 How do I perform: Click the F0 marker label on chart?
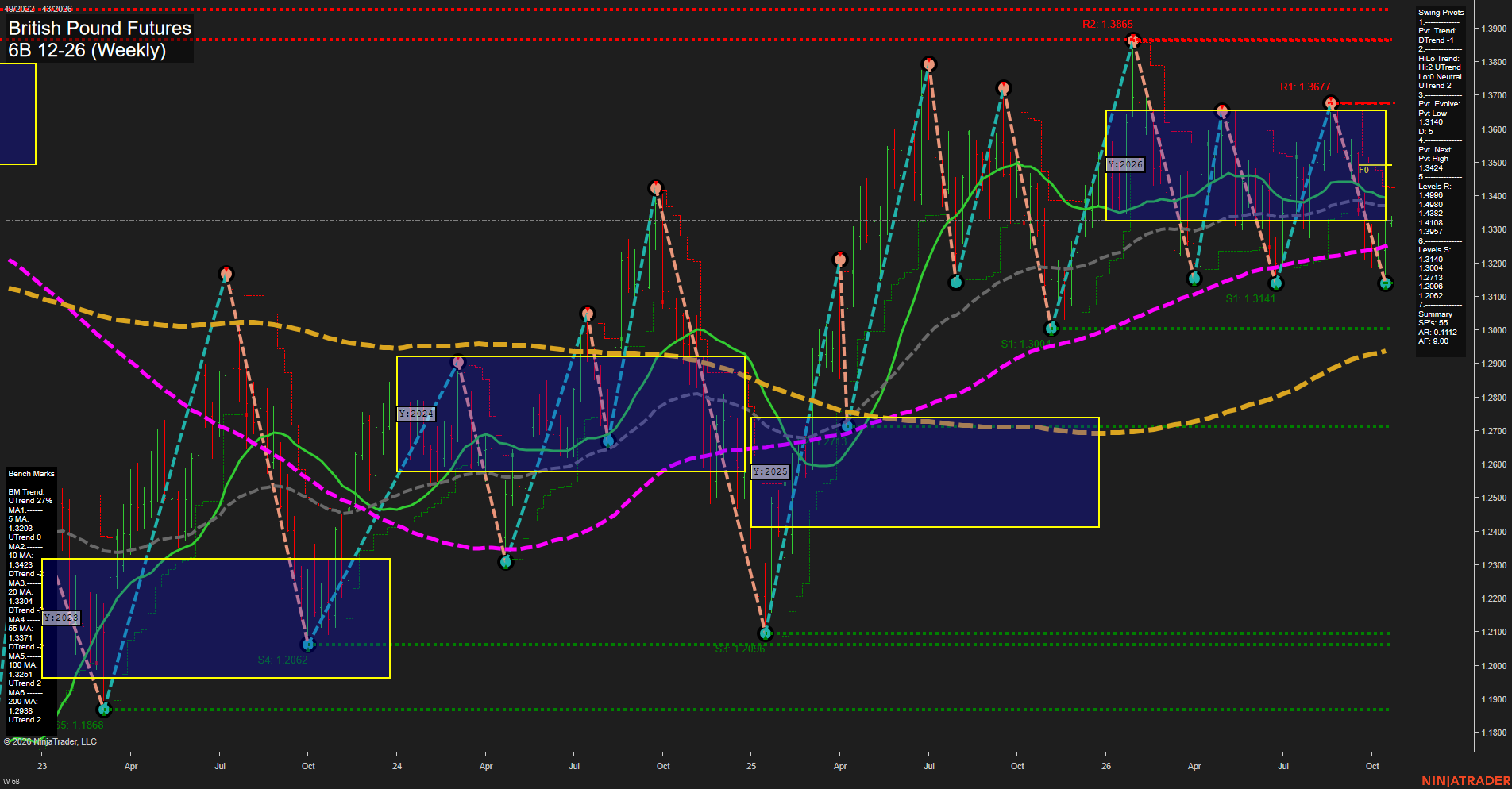coord(1363,170)
